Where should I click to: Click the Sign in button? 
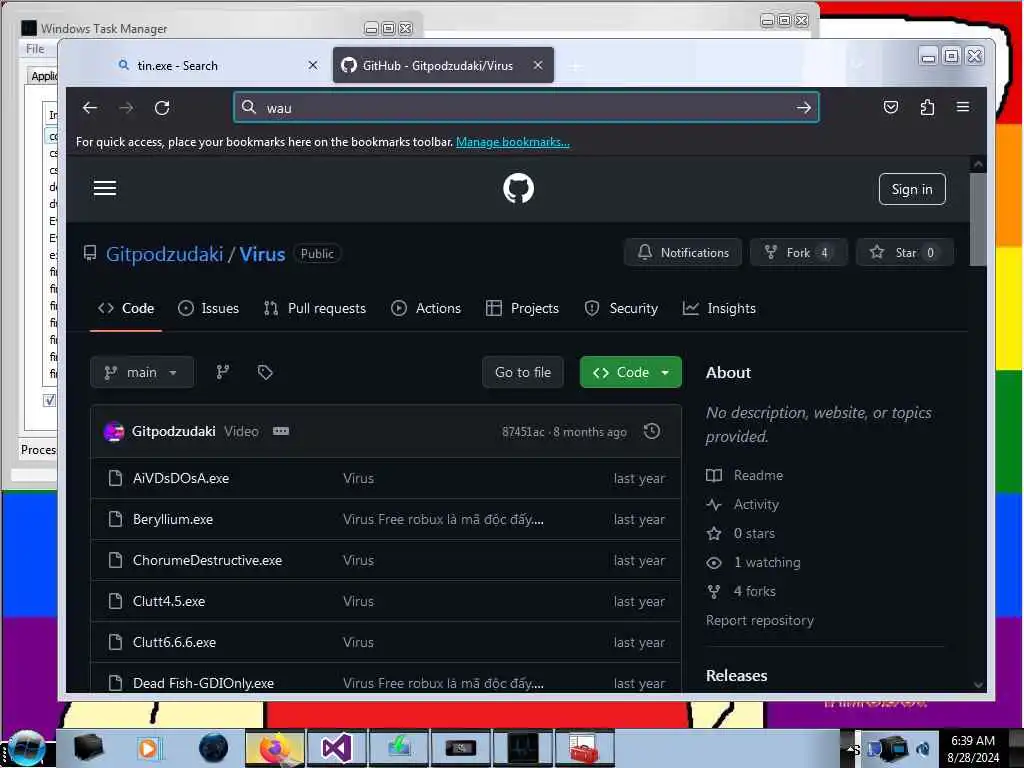point(912,189)
